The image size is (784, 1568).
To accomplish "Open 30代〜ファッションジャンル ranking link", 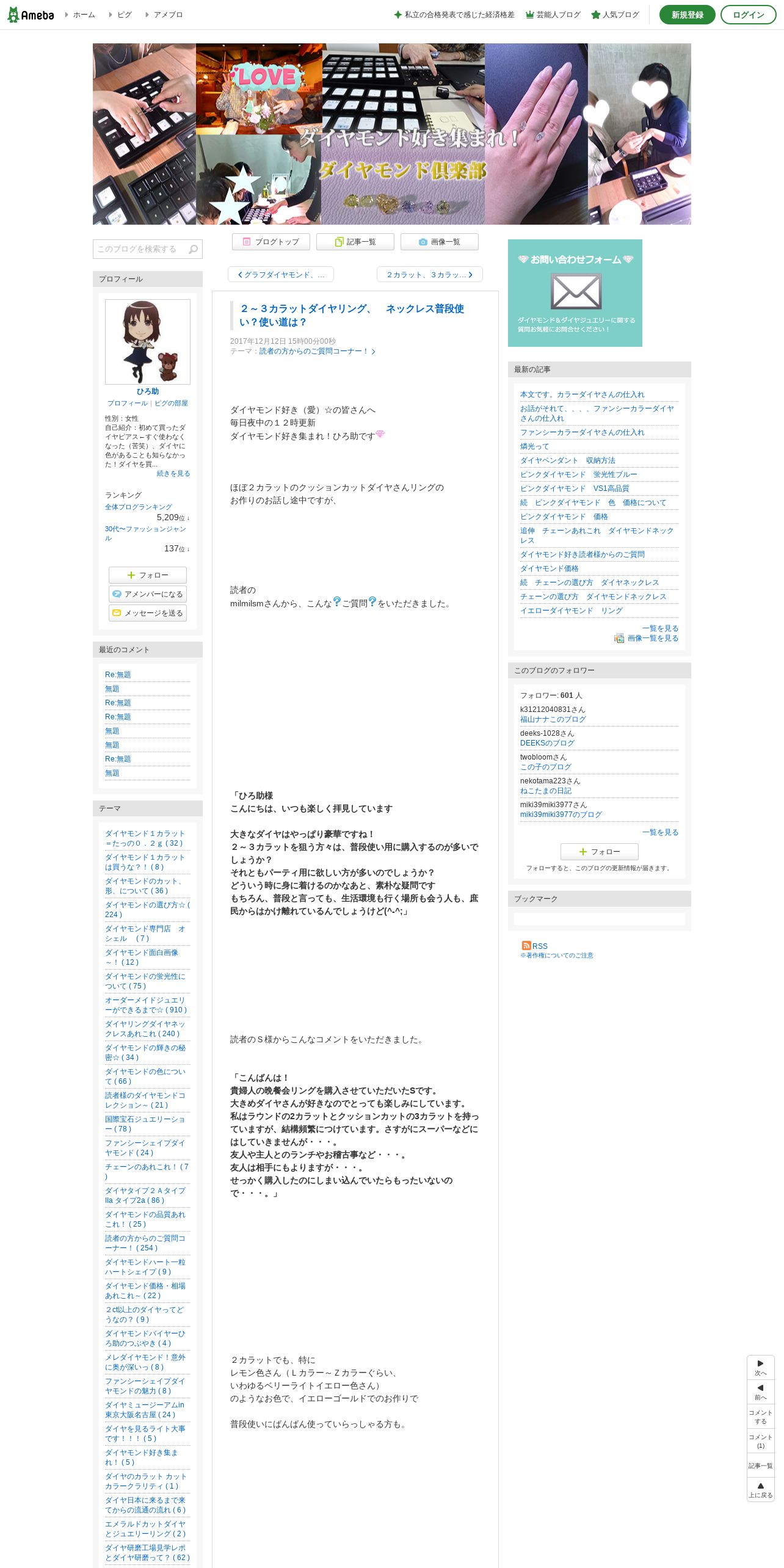I will 145,534.
